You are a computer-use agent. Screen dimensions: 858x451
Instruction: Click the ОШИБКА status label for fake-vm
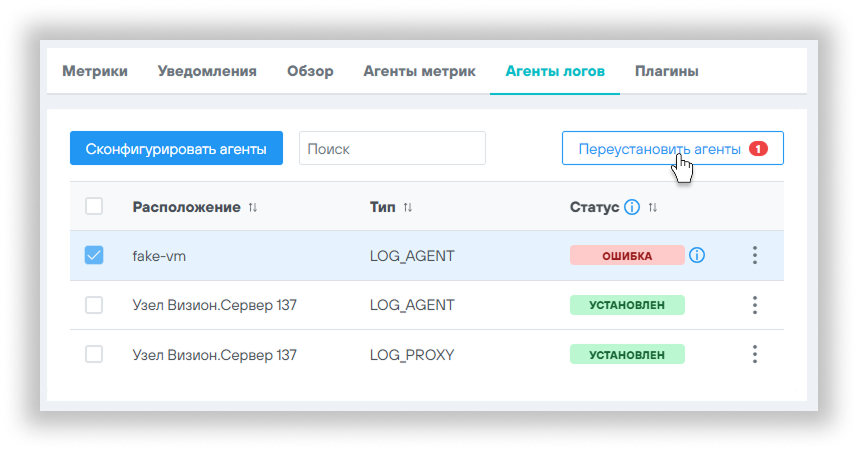(626, 256)
